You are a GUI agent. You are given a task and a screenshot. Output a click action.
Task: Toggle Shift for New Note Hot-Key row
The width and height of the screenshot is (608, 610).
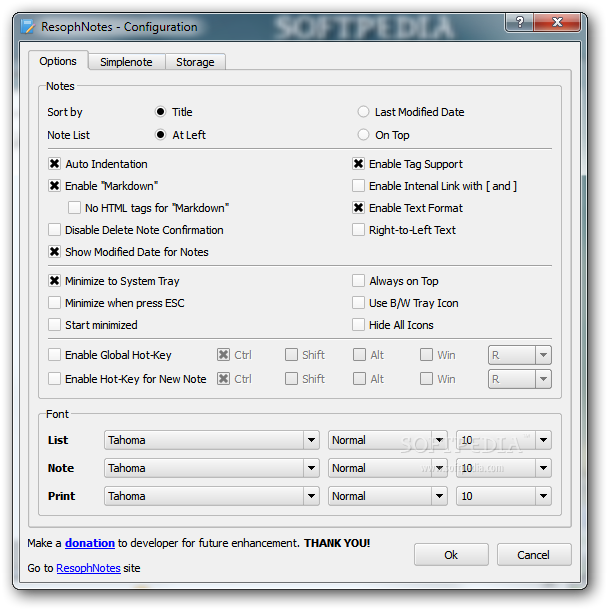click(x=291, y=379)
